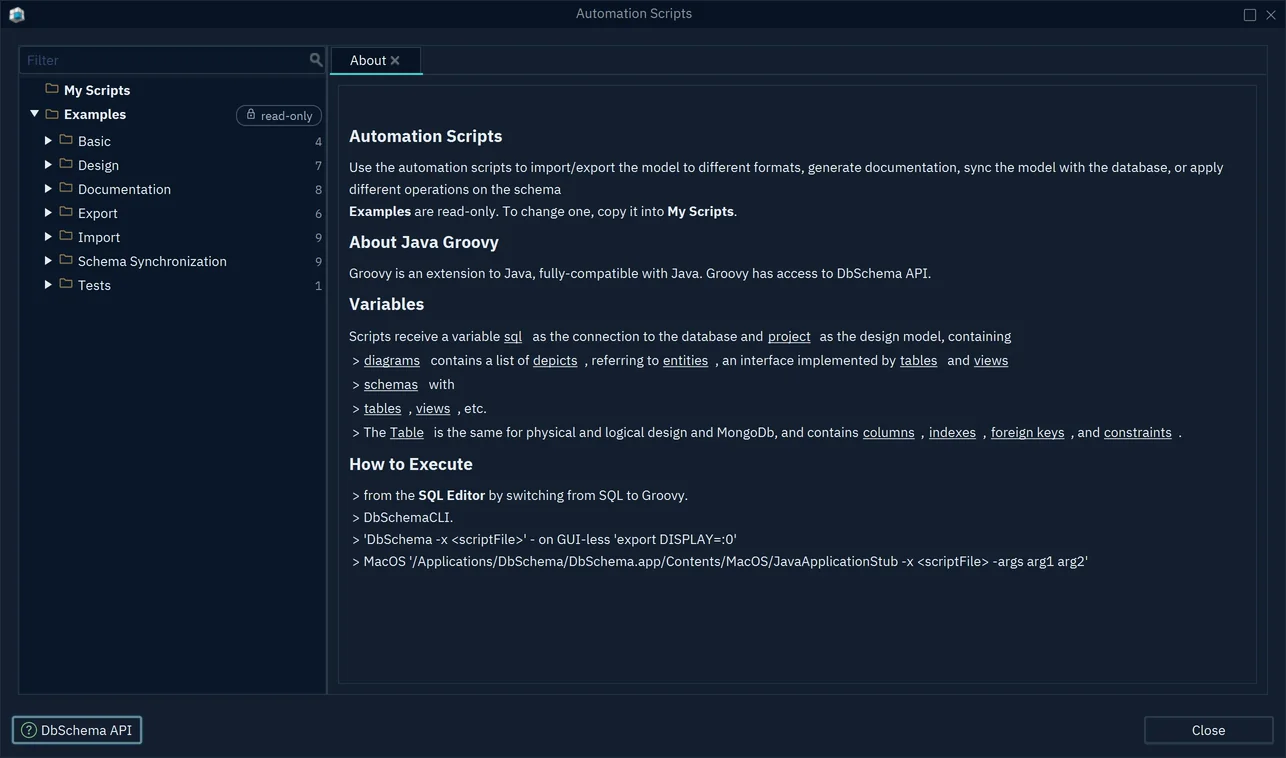
Task: Click the My Scripts folder icon
Action: pyautogui.click(x=52, y=89)
